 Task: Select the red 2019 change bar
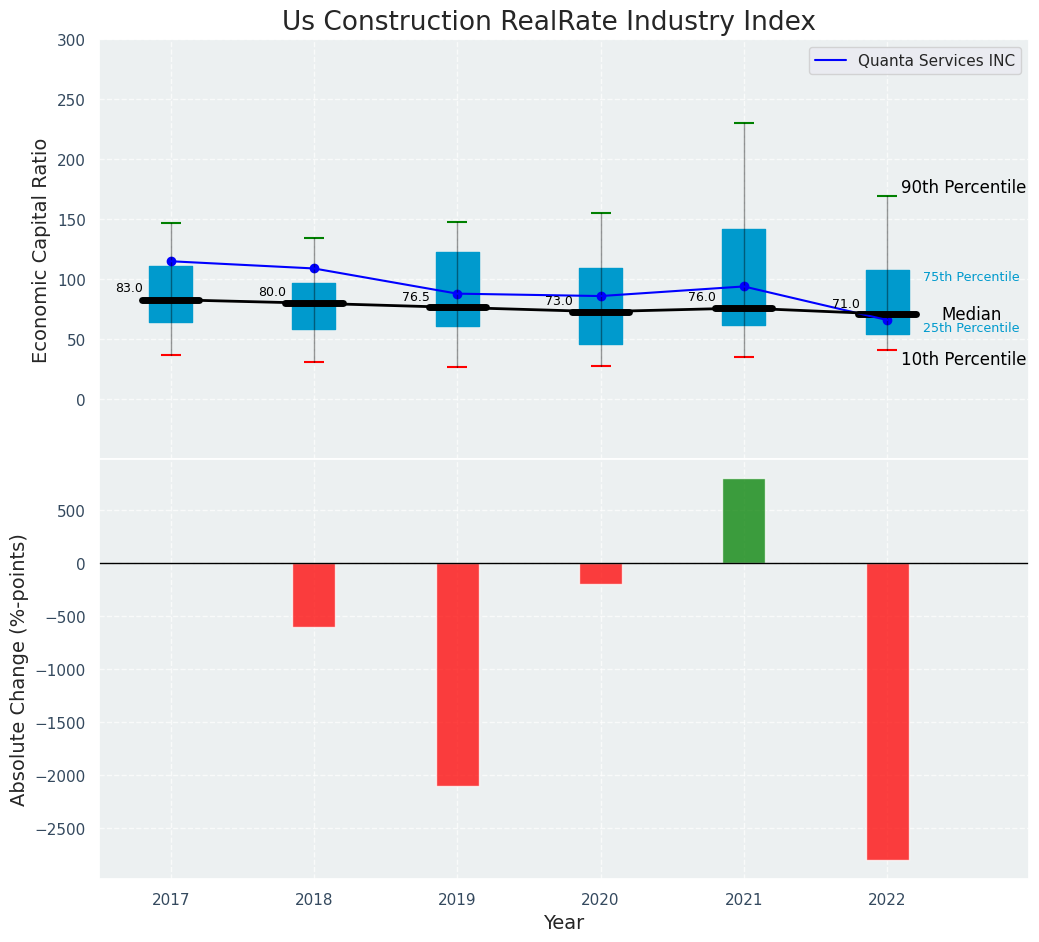coord(458,674)
